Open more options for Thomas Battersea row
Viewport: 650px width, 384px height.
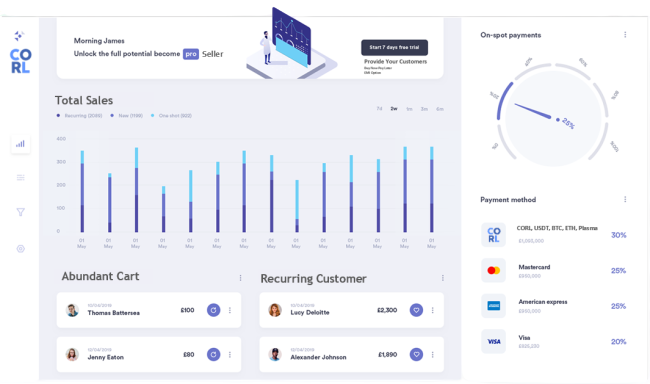click(230, 310)
